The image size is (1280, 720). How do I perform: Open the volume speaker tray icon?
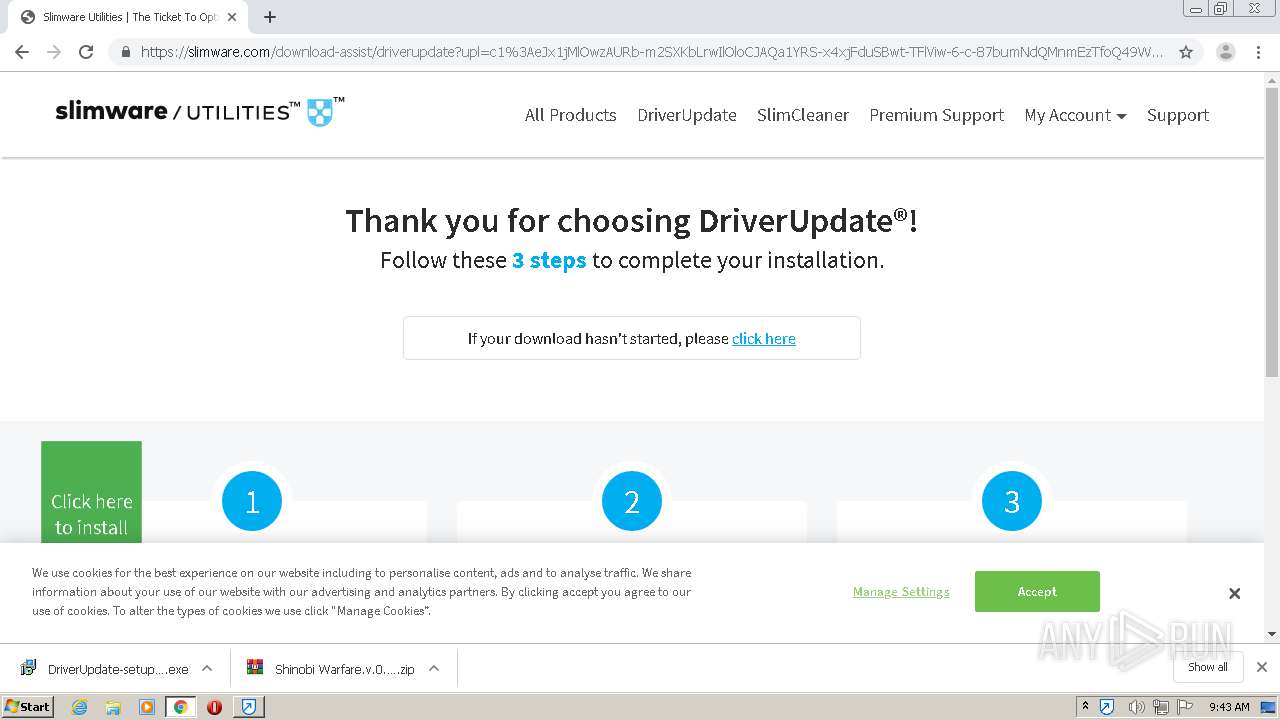[1136, 707]
